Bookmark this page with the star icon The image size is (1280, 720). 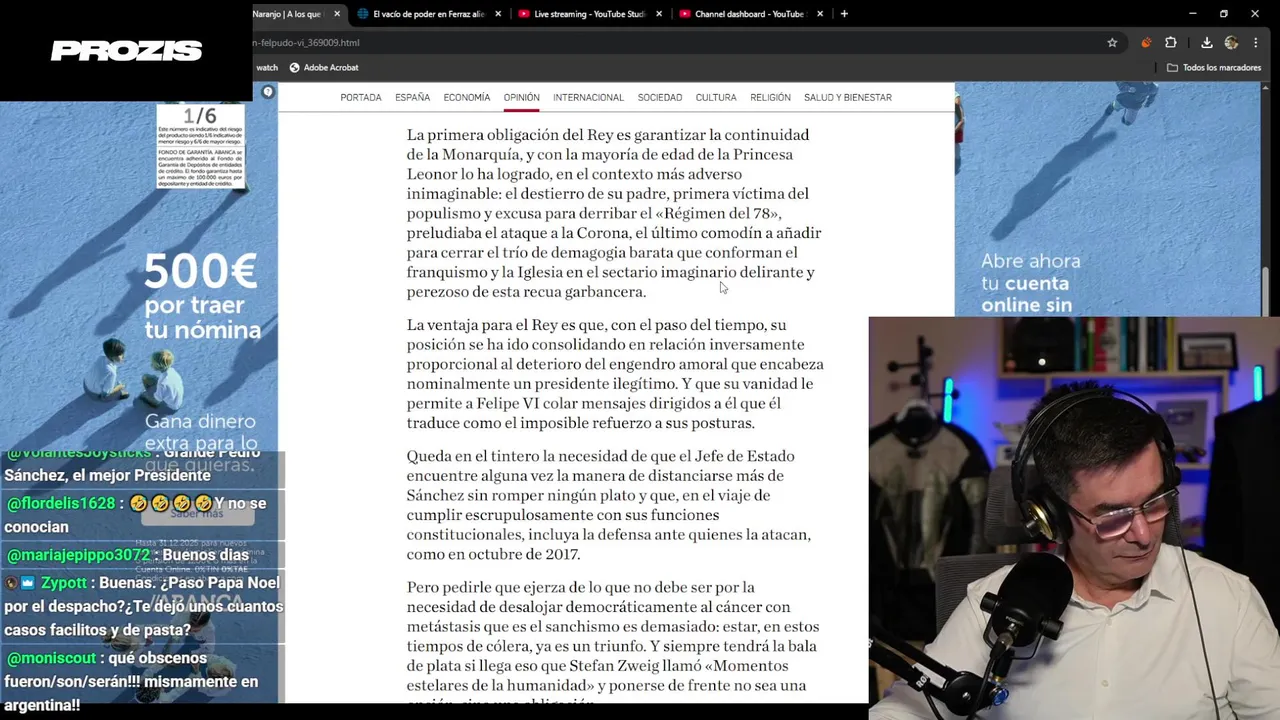pos(1112,43)
